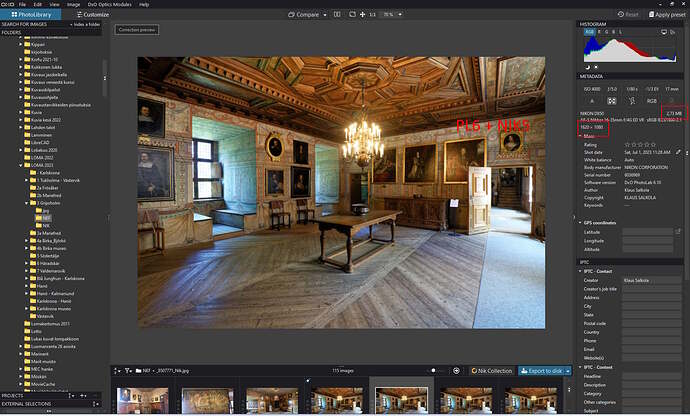Select the LOMA 2022 folder
690x416 pixels.
pyautogui.click(x=42, y=157)
